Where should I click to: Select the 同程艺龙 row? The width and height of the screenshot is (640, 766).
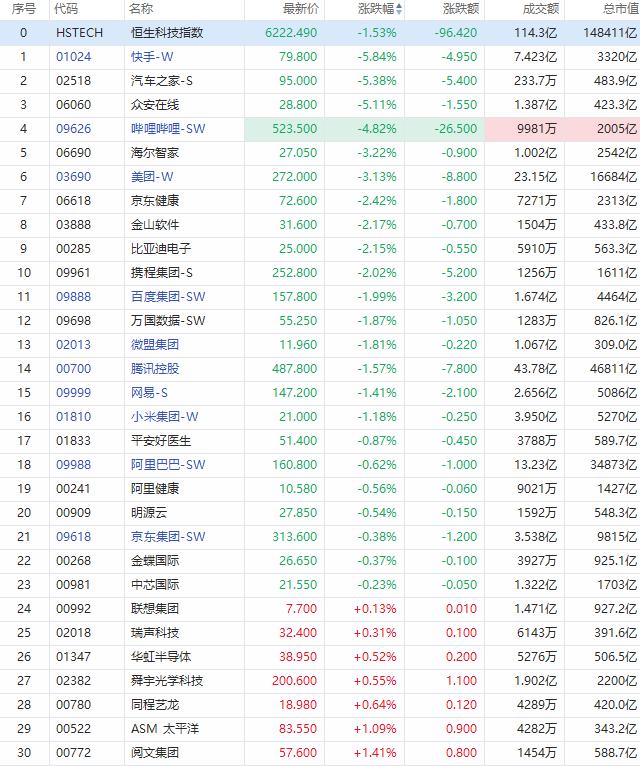320,704
